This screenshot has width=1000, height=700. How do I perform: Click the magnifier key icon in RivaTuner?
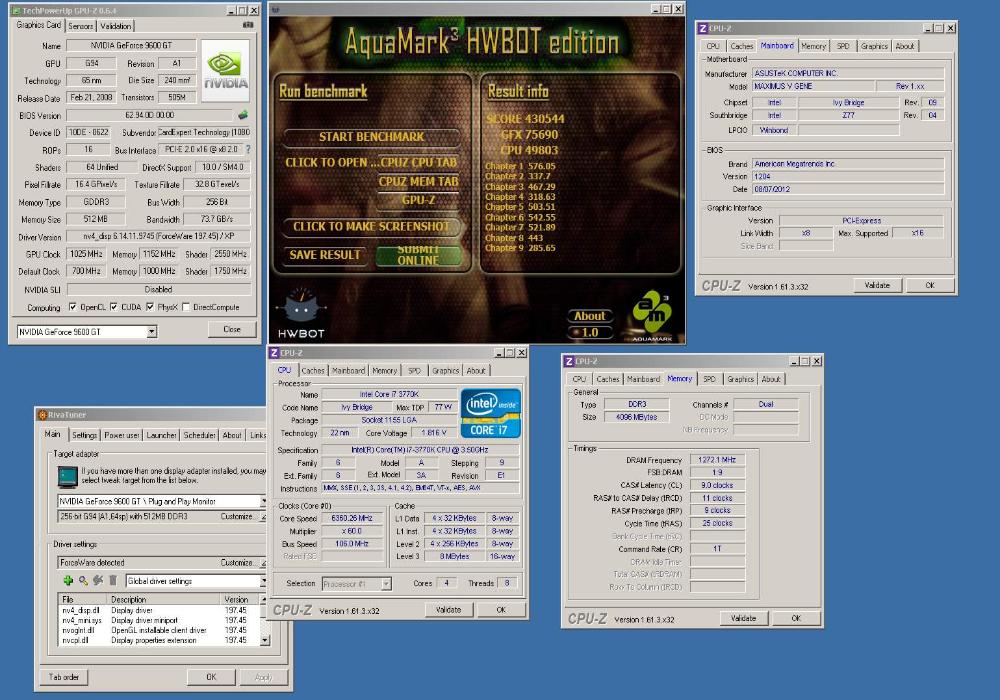[83, 580]
